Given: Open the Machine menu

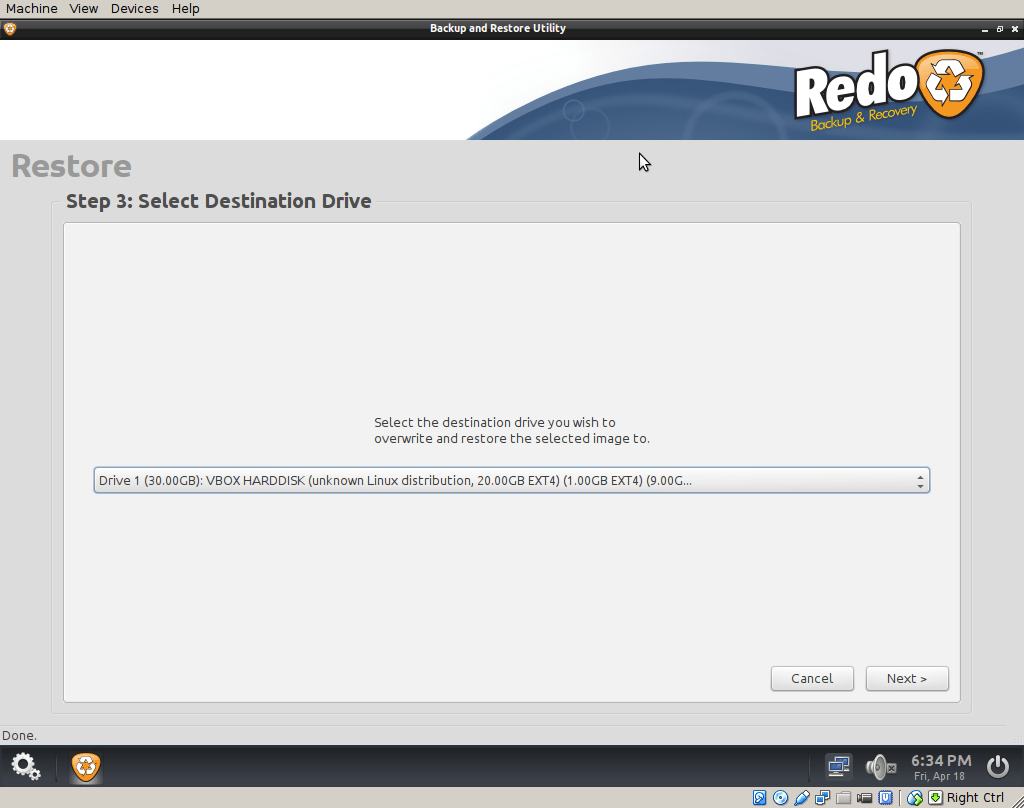Looking at the screenshot, I should 31,8.
